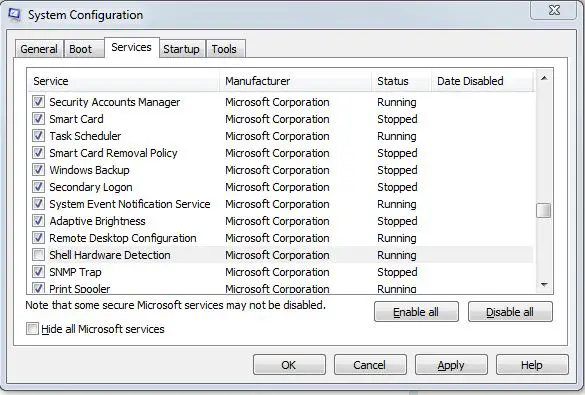Image resolution: width=585 pixels, height=395 pixels.
Task: Click the scrollbar up arrow
Action: 544,78
